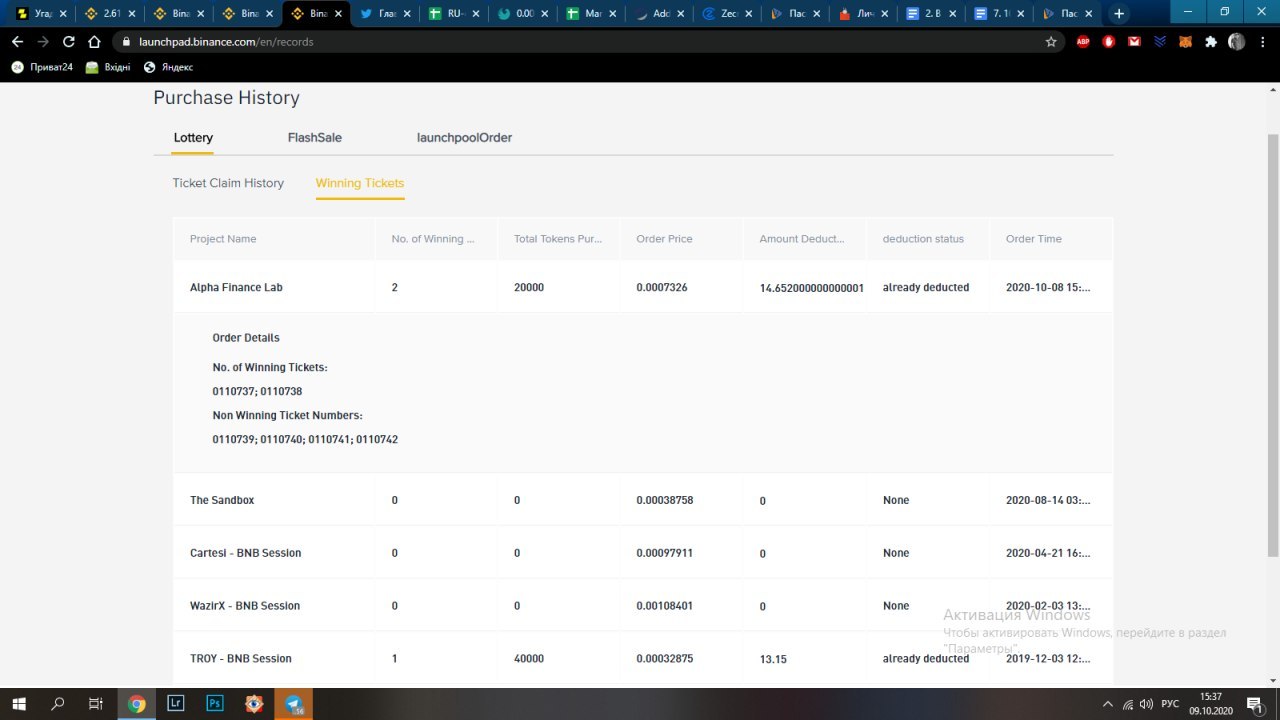1280x720 pixels.
Task: Expand the TROY - BNB Session row
Action: pos(642,658)
